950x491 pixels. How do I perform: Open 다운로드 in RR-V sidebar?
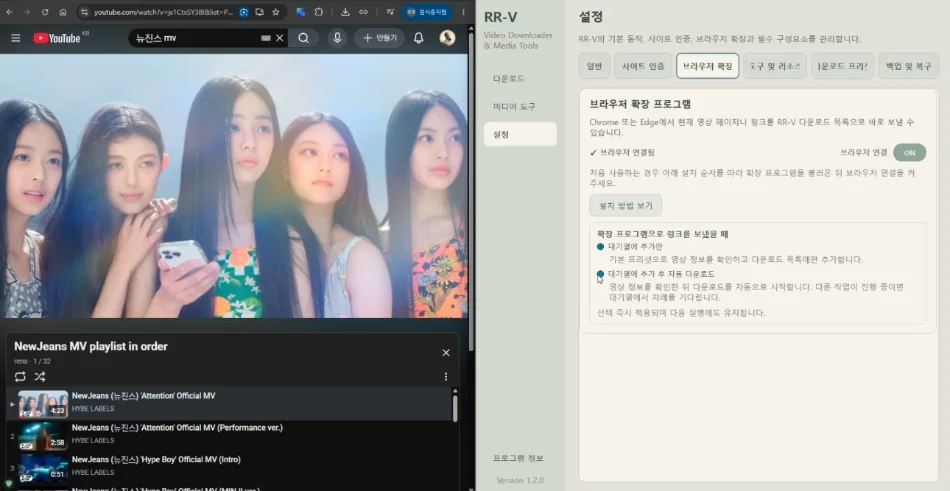[x=520, y=79]
